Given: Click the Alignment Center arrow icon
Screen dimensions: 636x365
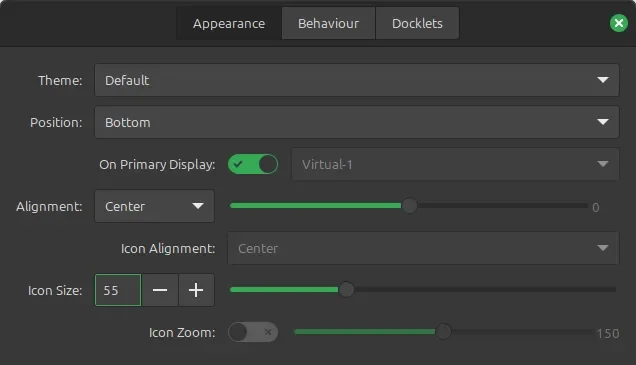Looking at the screenshot, I should (198, 206).
